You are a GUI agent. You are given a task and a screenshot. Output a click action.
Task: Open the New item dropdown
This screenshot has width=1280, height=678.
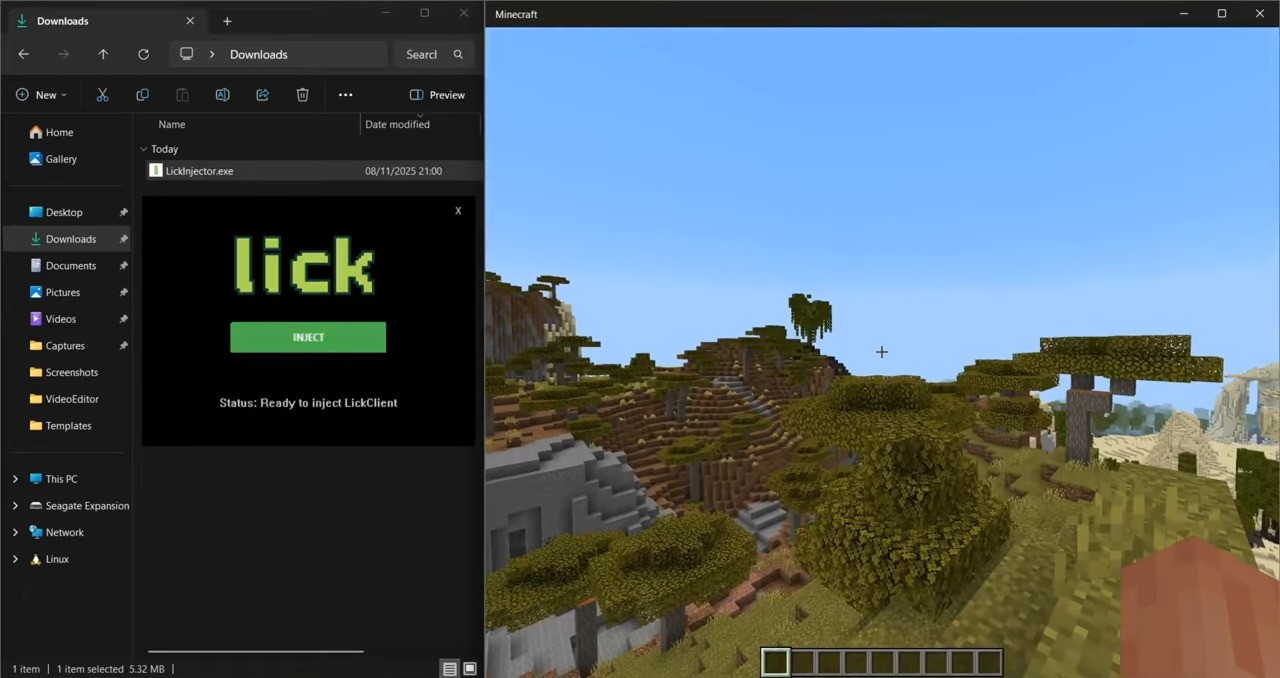tap(41, 95)
